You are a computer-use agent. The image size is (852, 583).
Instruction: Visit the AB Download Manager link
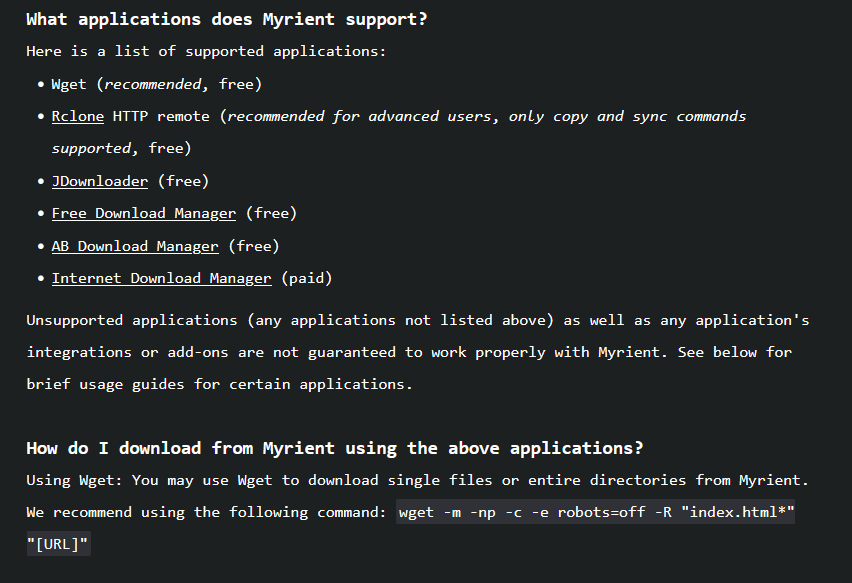(x=135, y=246)
